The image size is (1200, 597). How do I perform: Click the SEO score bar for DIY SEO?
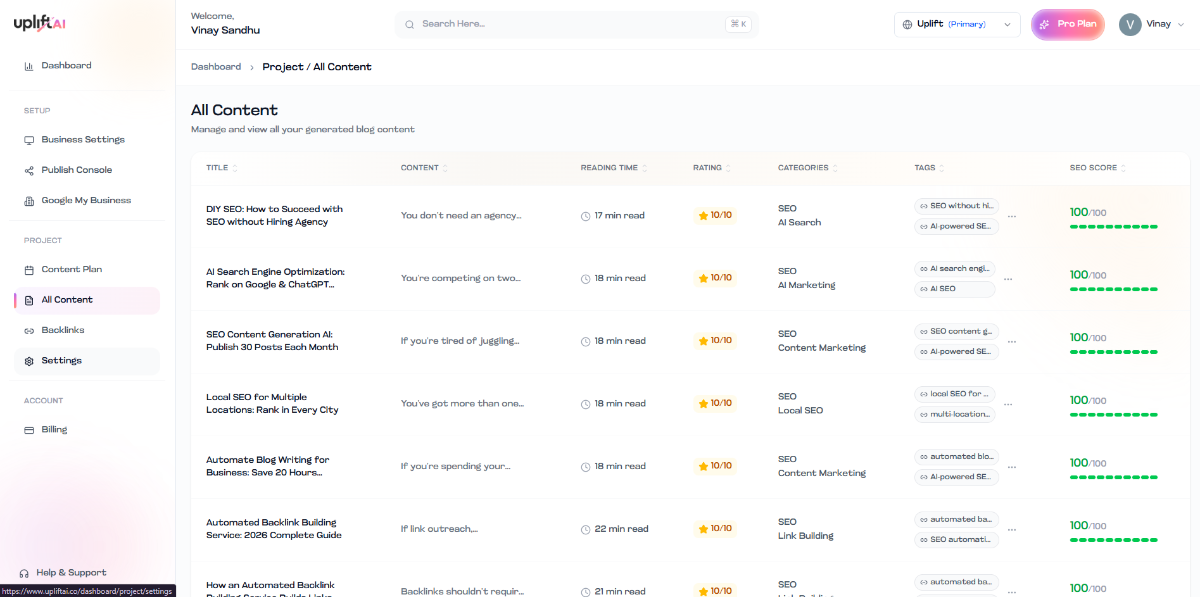(x=1114, y=227)
